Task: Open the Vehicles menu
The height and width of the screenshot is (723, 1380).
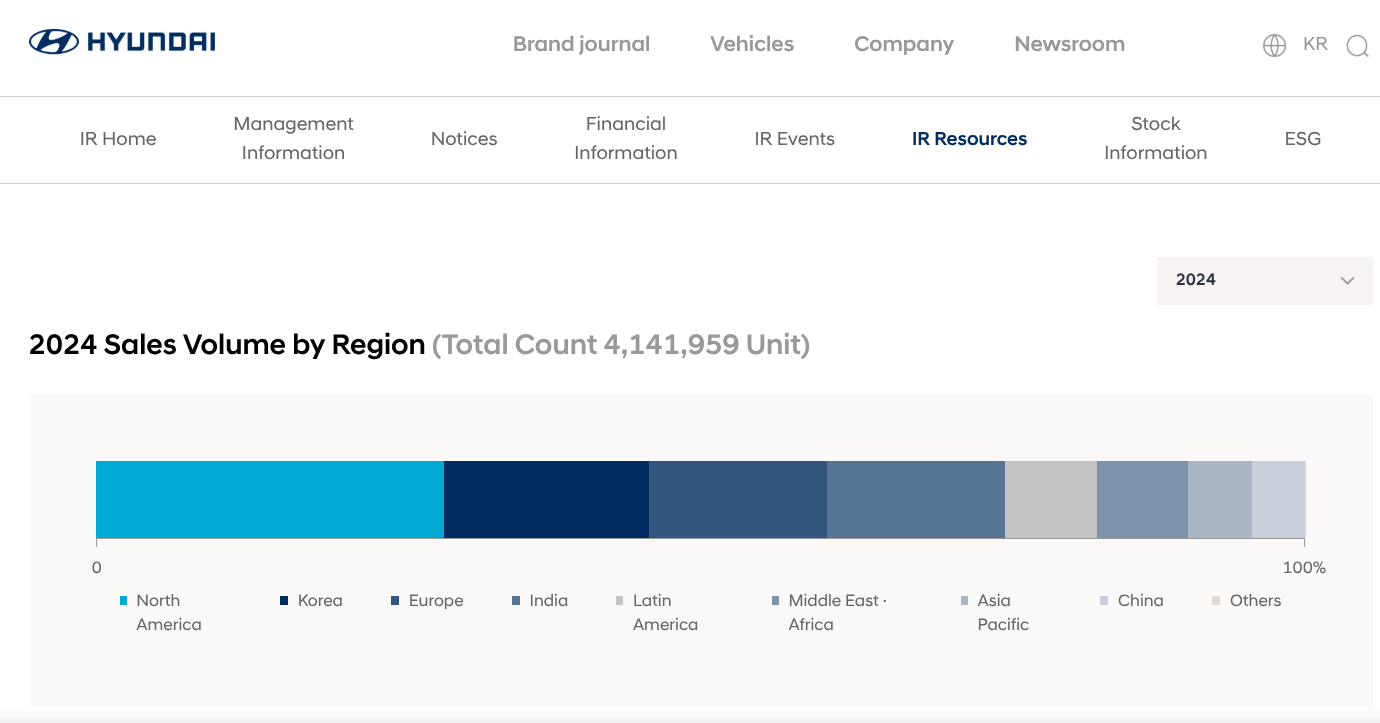Action: point(752,44)
